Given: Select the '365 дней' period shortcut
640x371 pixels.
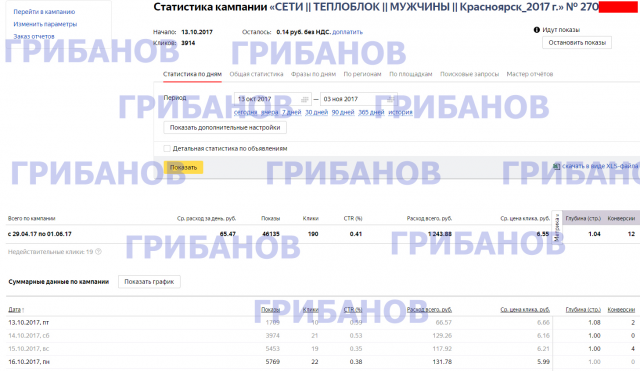Looking at the screenshot, I should 371,112.
